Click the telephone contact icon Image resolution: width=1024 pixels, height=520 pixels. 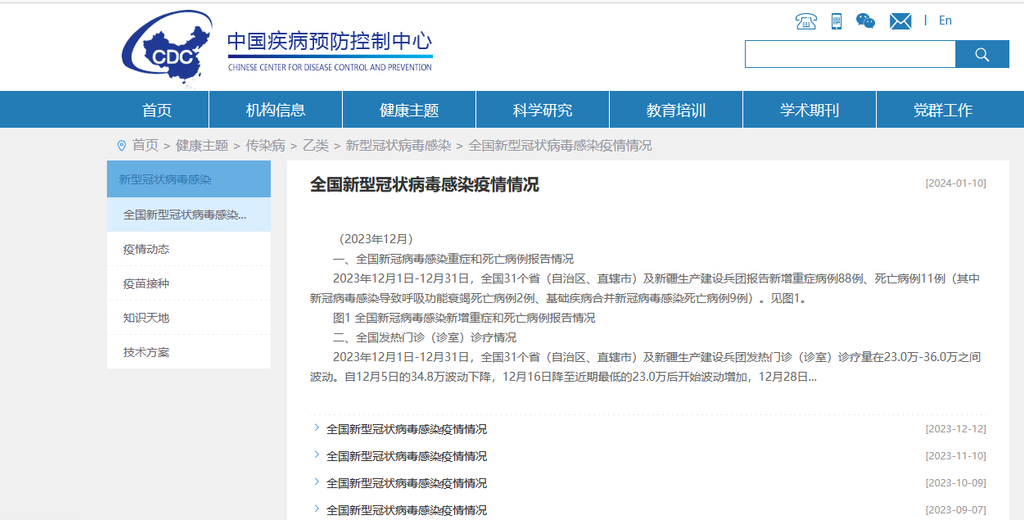click(806, 21)
